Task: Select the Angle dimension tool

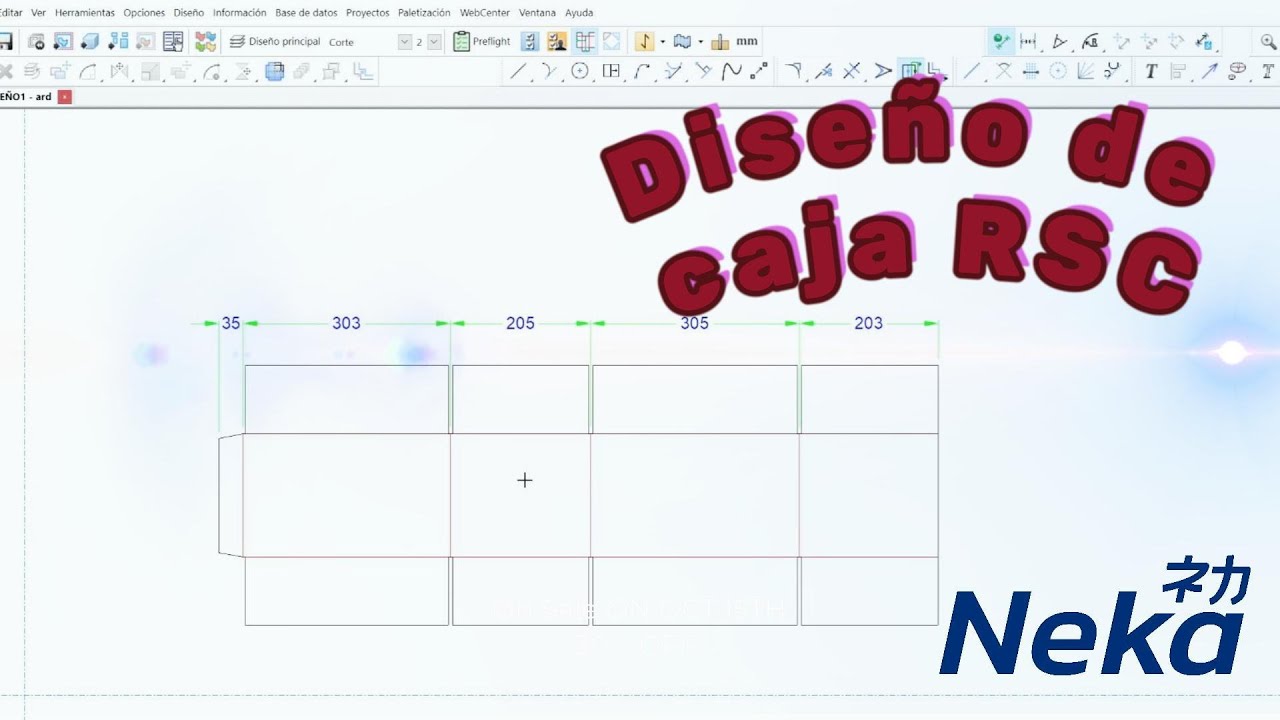Action: pyautogui.click(x=1060, y=41)
